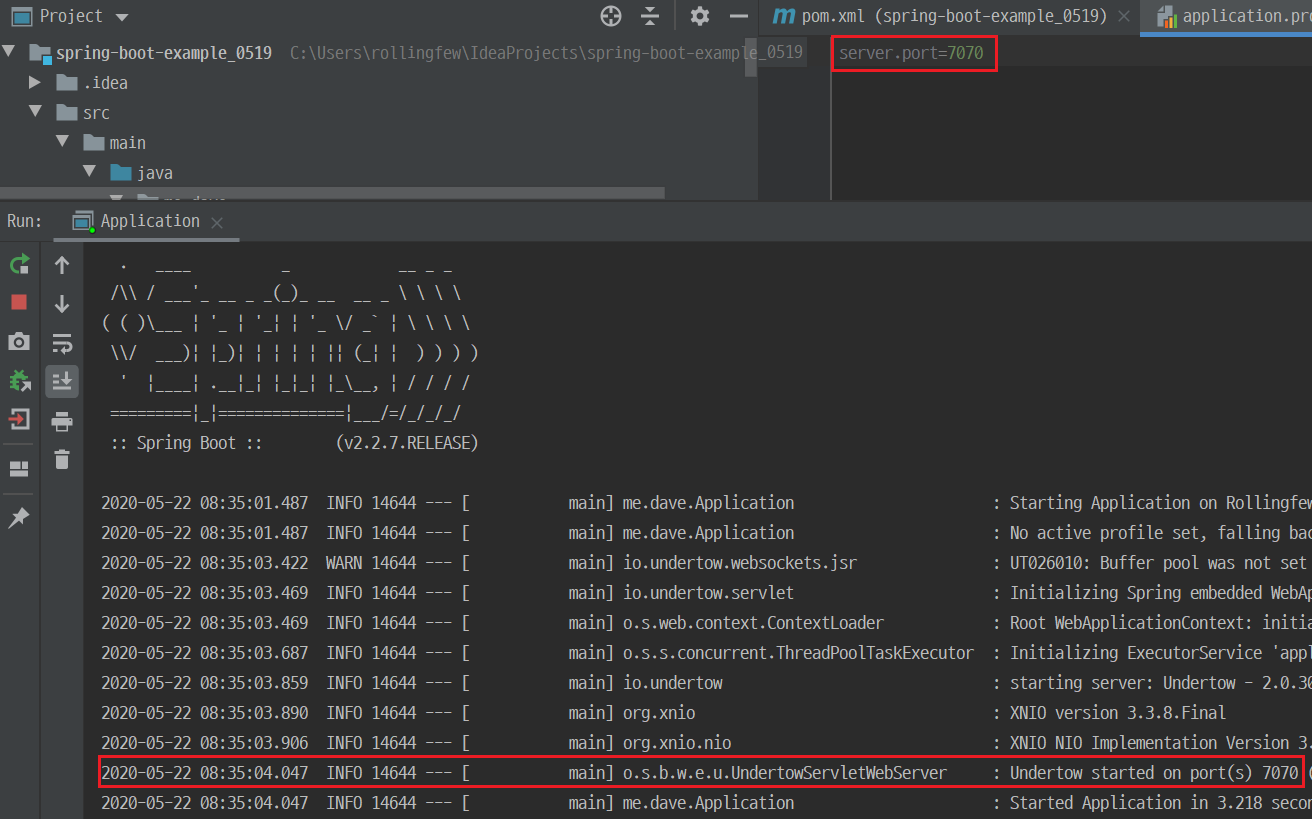This screenshot has height=819, width=1312.
Task: Collapse the main folder arrow
Action: 63,142
